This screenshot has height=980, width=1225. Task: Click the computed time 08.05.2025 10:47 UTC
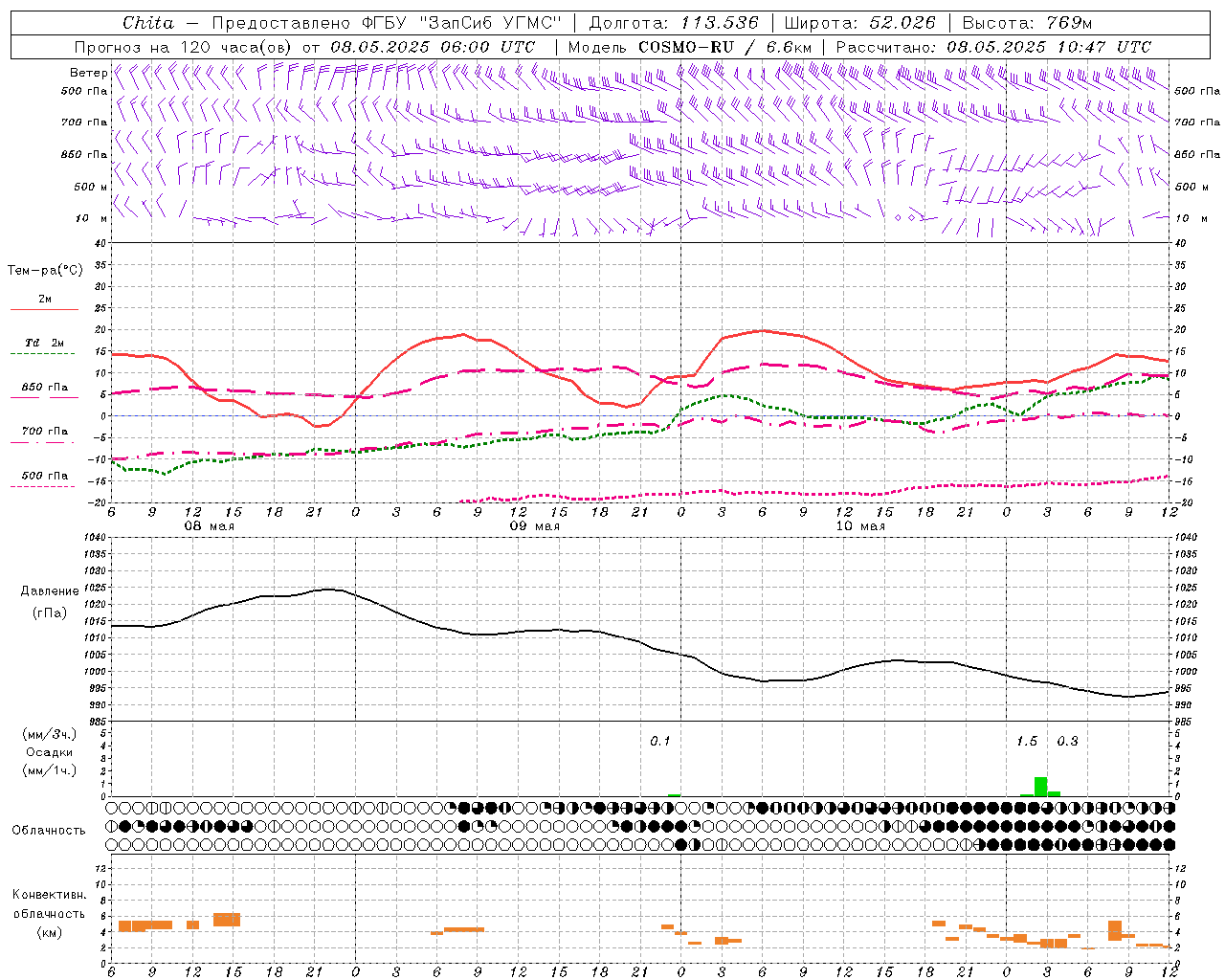pos(1050,47)
